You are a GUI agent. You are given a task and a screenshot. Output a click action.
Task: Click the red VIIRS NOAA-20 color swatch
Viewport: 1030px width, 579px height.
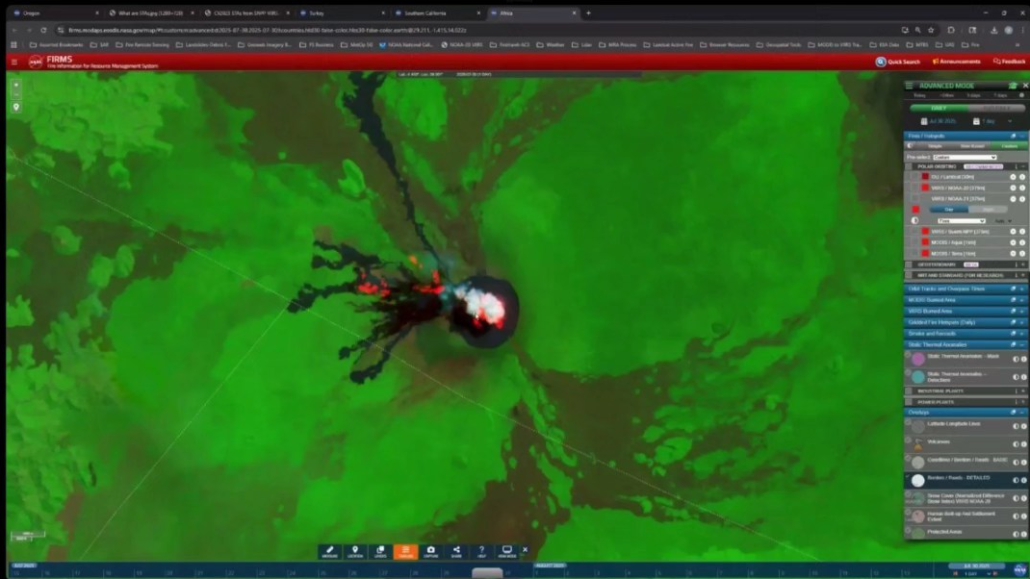[x=926, y=188]
